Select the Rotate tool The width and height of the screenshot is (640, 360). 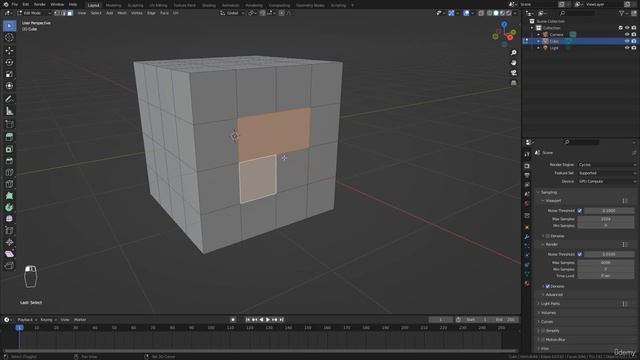(x=9, y=62)
